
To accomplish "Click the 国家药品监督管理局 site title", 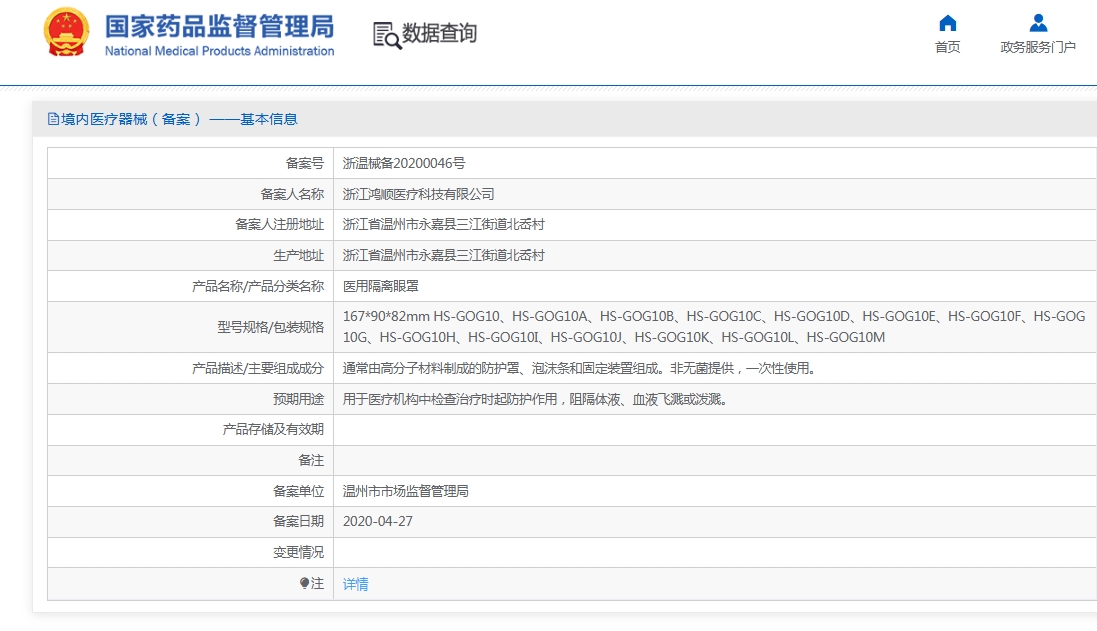I will [x=219, y=26].
